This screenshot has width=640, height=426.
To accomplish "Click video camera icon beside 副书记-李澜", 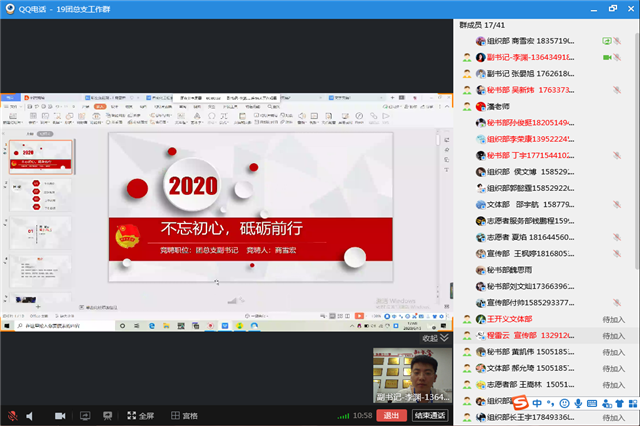I will tap(607, 57).
